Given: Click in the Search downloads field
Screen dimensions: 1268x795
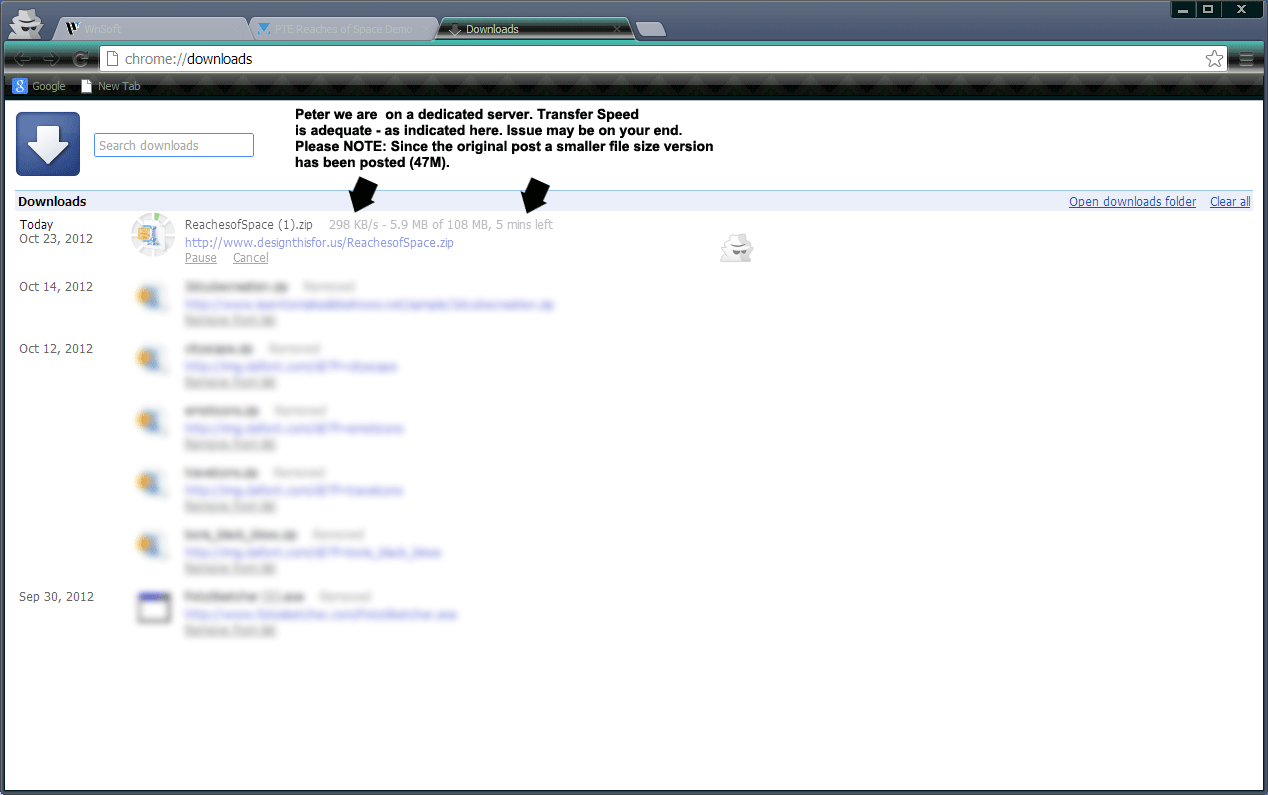Looking at the screenshot, I should point(174,145).
